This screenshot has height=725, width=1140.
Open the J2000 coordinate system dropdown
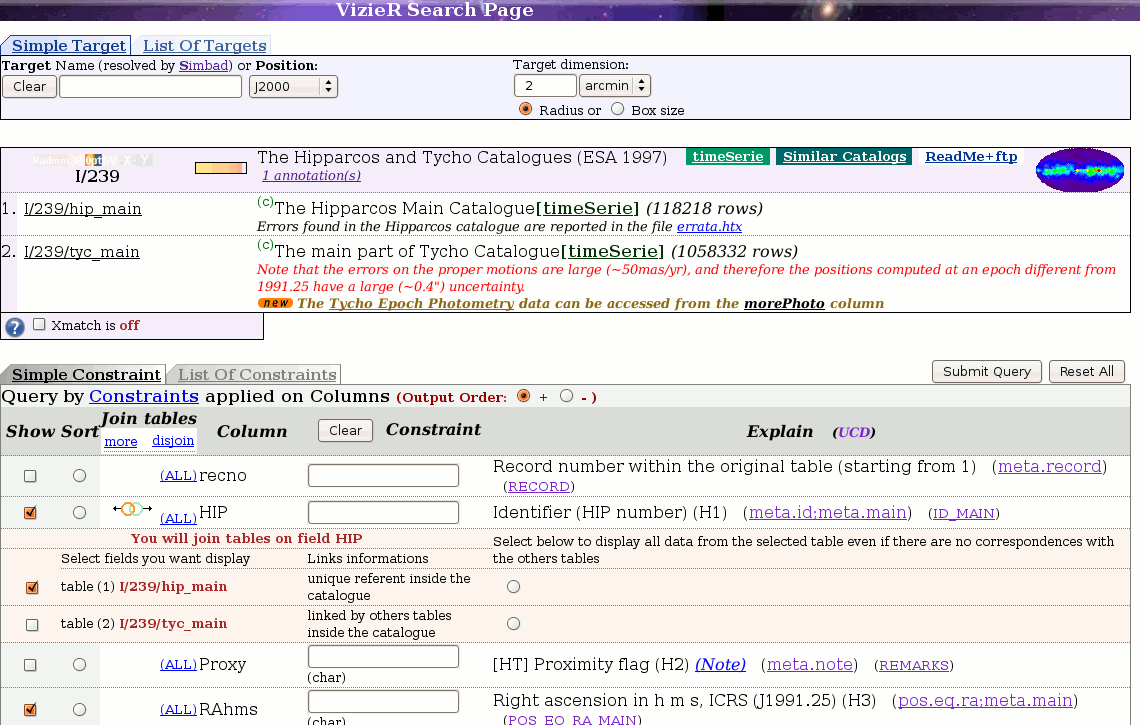pos(293,87)
